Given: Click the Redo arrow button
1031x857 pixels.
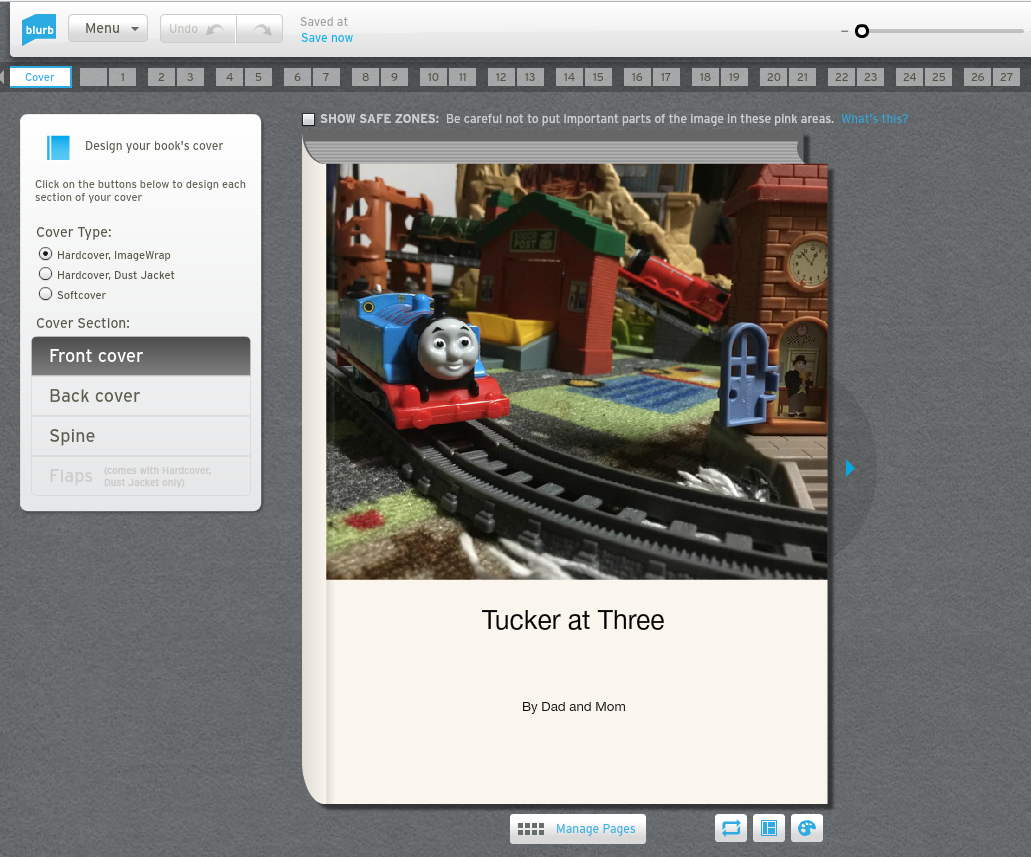Looking at the screenshot, I should point(260,29).
